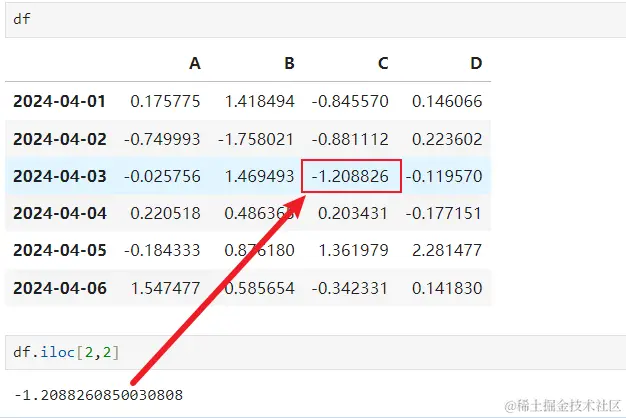Click output value -1.2088260850030808
626x418 pixels.
98,395
